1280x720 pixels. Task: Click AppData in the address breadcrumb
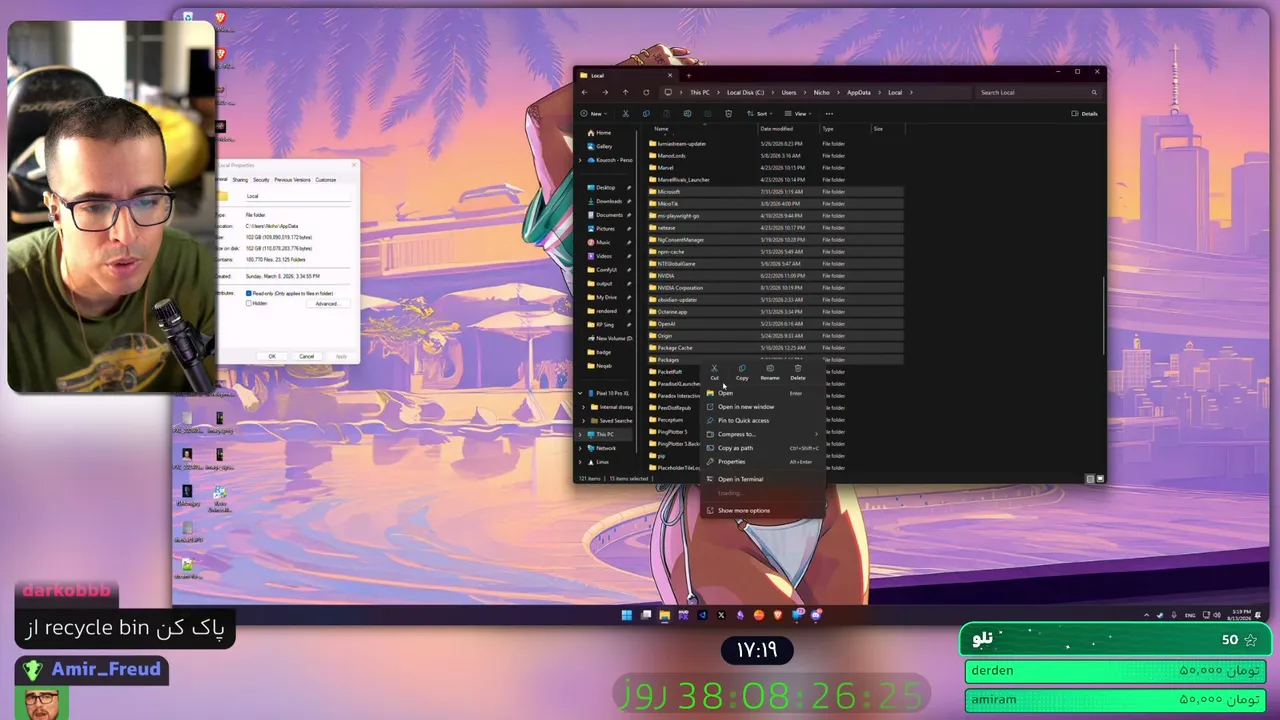pos(859,92)
